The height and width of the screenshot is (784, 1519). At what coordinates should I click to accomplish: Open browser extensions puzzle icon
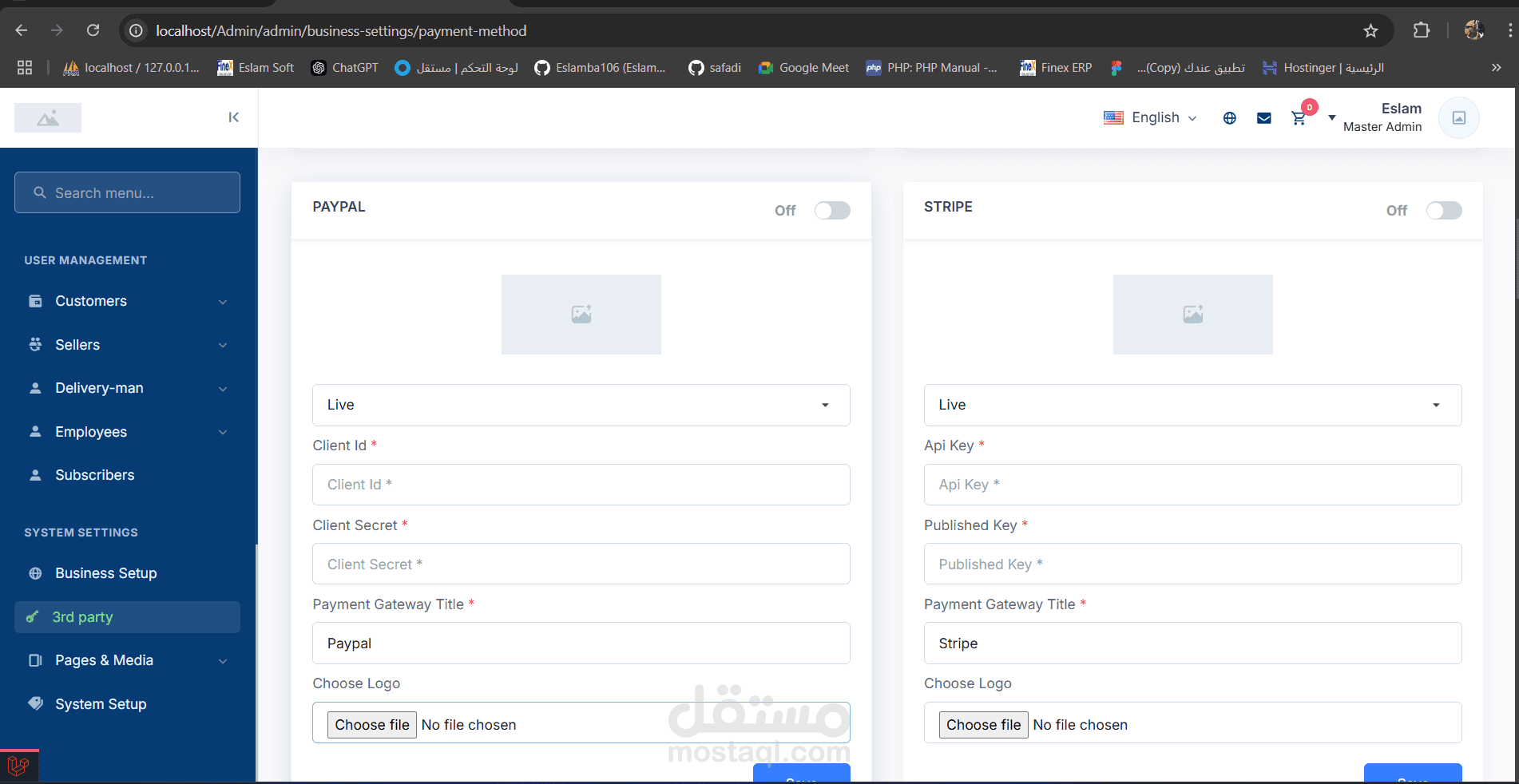1422,30
